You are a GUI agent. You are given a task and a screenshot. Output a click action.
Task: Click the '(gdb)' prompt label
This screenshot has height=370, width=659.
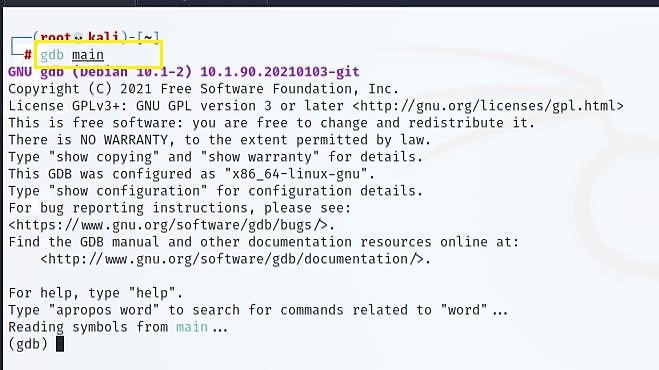coord(28,344)
